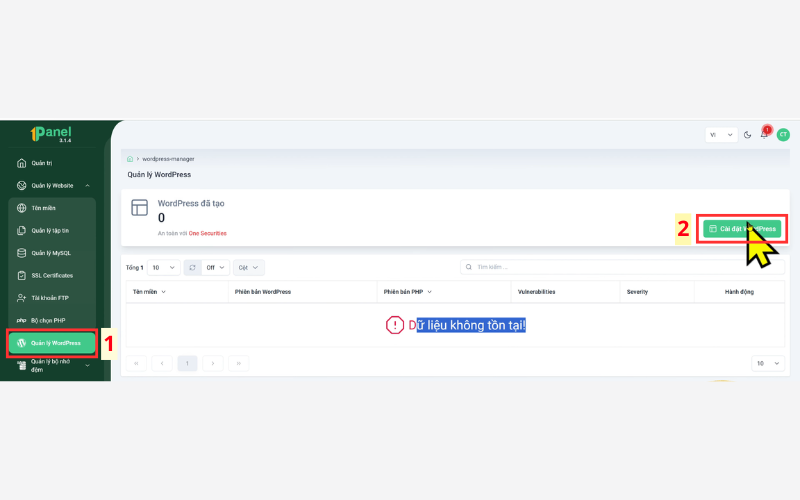Open Quản lý MySQL sidebar item
Viewport: 800px width, 500px height.
(x=52, y=253)
